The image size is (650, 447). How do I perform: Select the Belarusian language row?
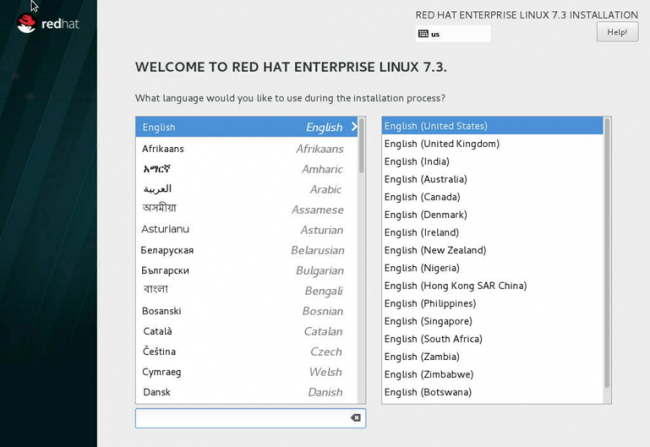pyautogui.click(x=247, y=250)
